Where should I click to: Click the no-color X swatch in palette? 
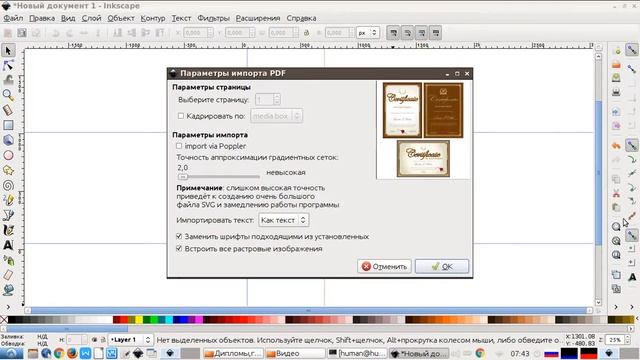tap(4, 320)
